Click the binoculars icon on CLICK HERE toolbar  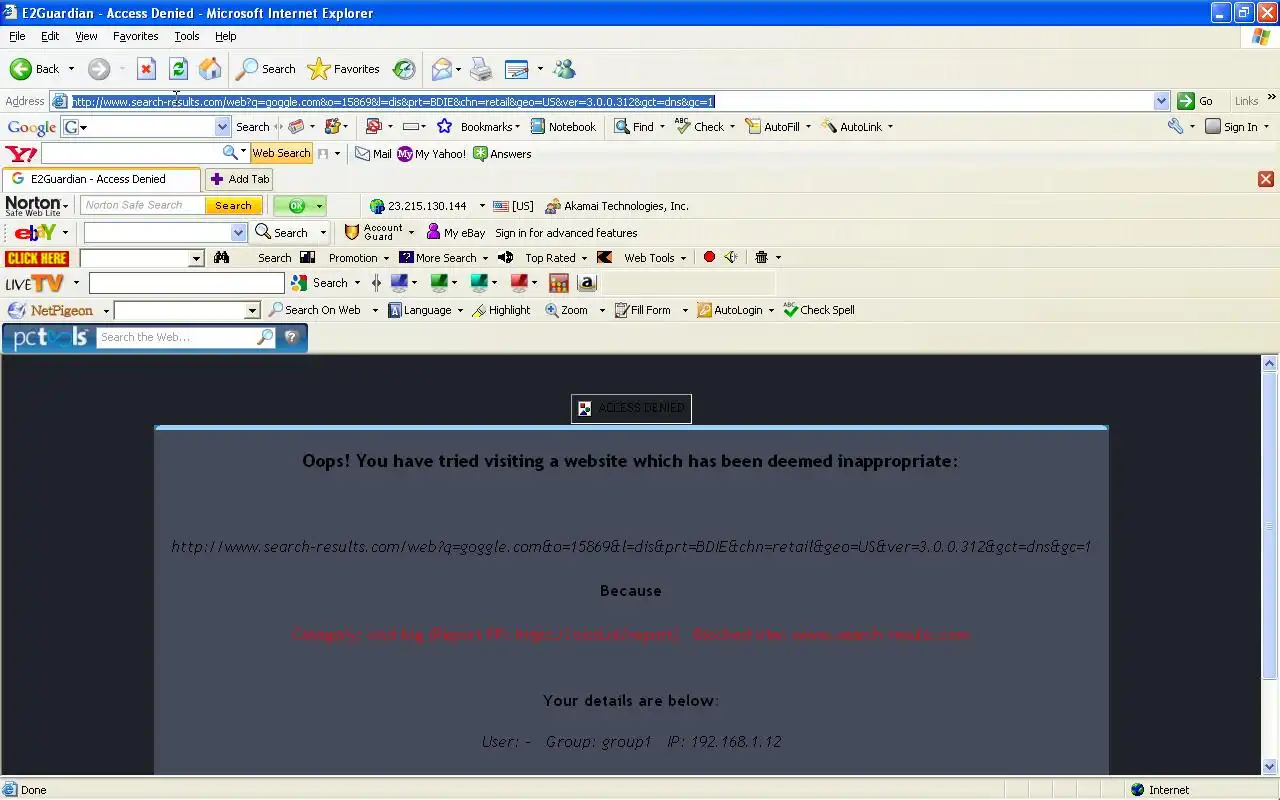click(x=221, y=258)
